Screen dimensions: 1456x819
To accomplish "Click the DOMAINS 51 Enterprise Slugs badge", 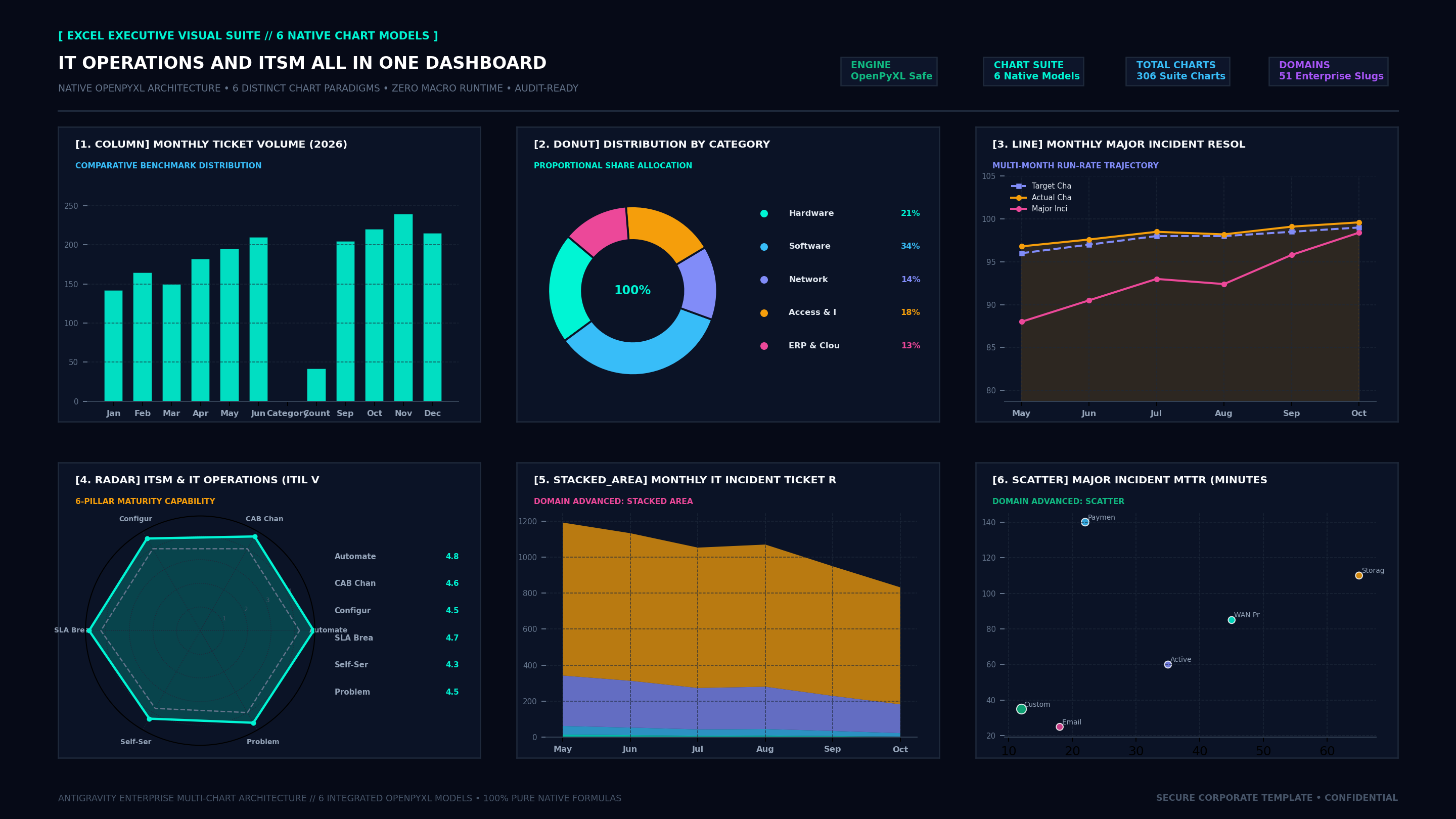I will (1328, 71).
